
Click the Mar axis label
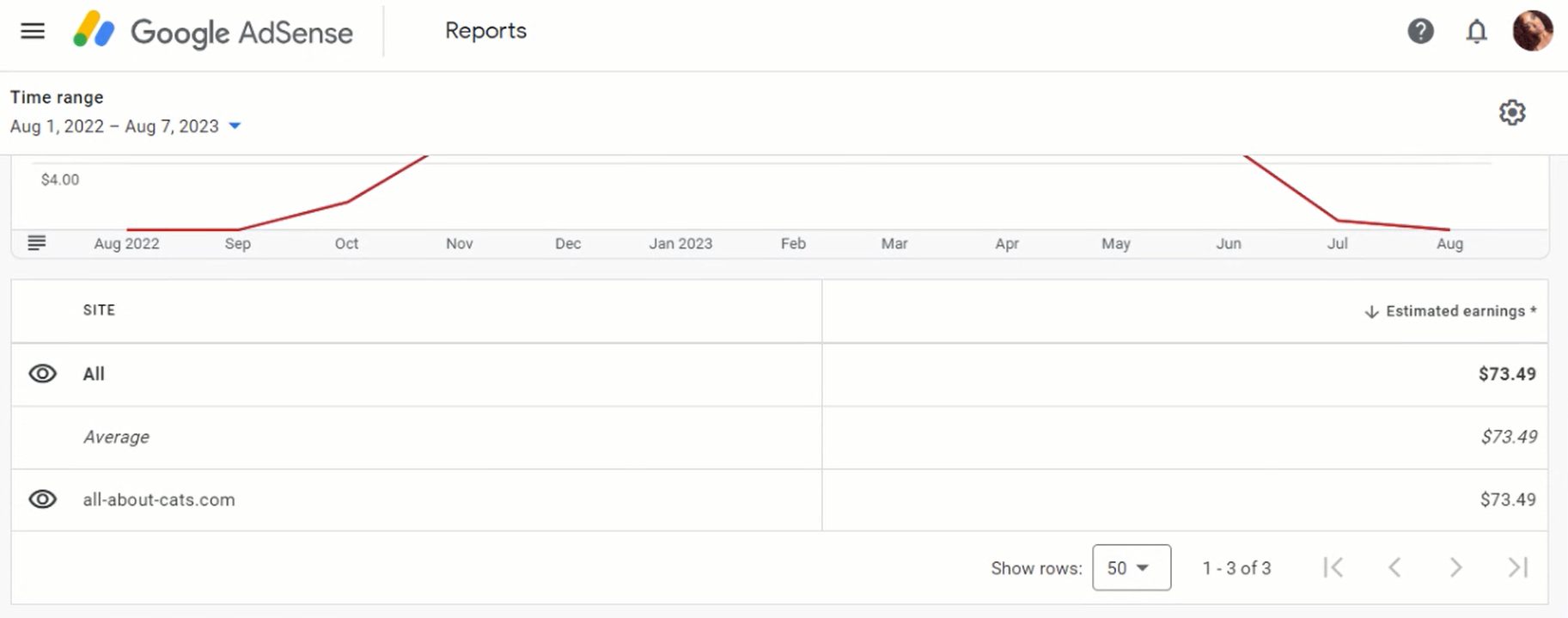tap(894, 243)
